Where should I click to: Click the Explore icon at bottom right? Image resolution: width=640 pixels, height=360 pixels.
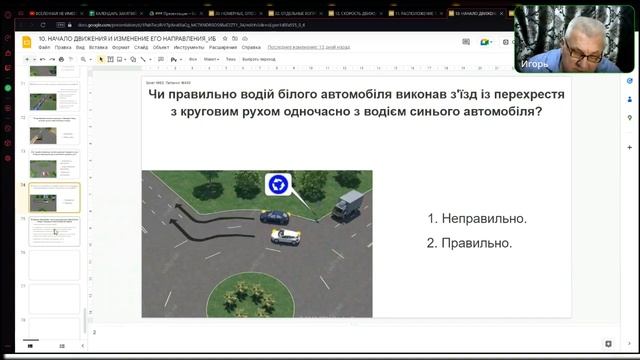tap(608, 344)
